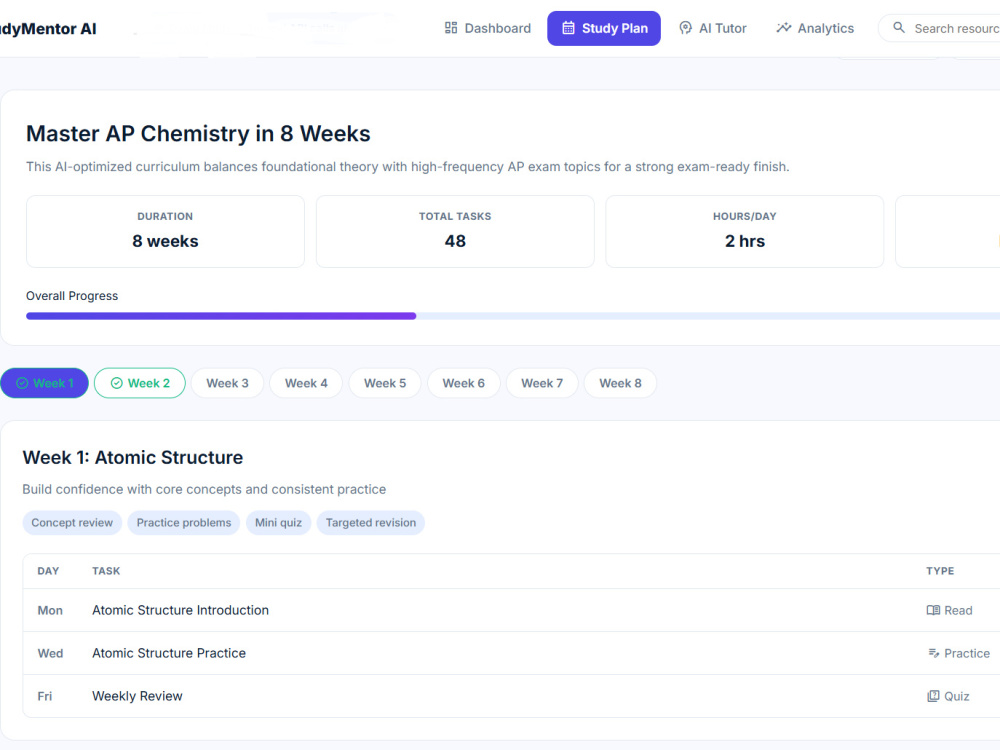
Task: Open the Week 5 tab
Action: click(x=385, y=383)
